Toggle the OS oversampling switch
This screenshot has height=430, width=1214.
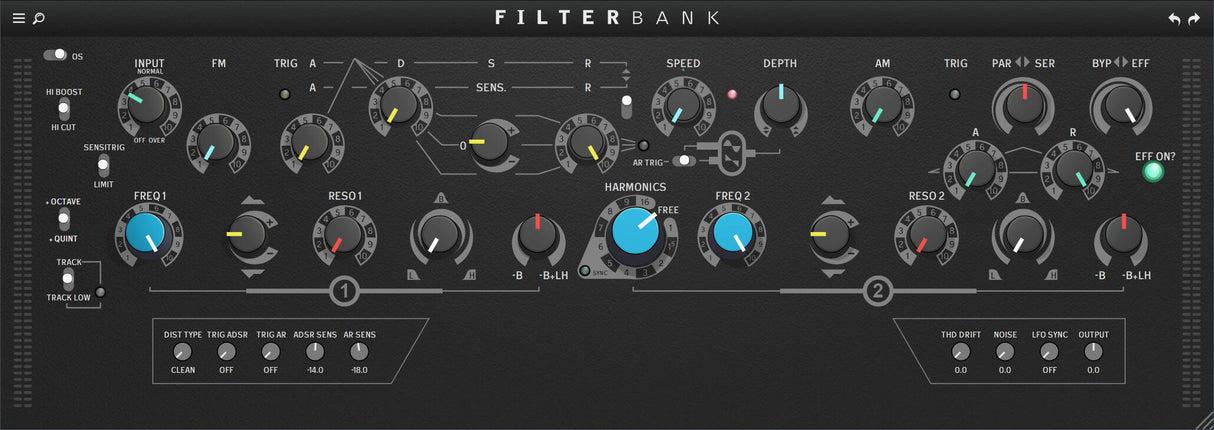click(55, 55)
